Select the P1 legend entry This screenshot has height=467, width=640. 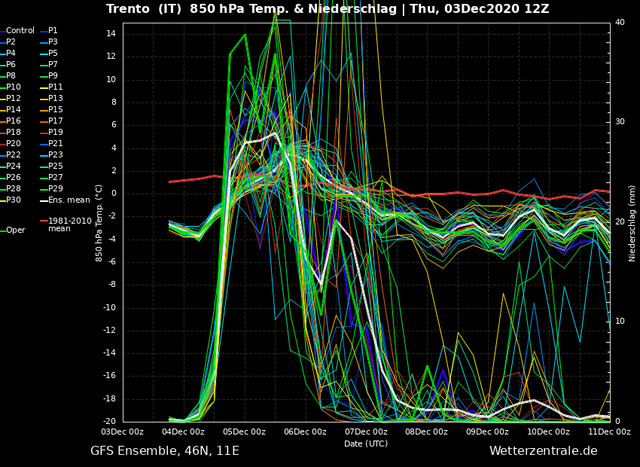(x=49, y=31)
